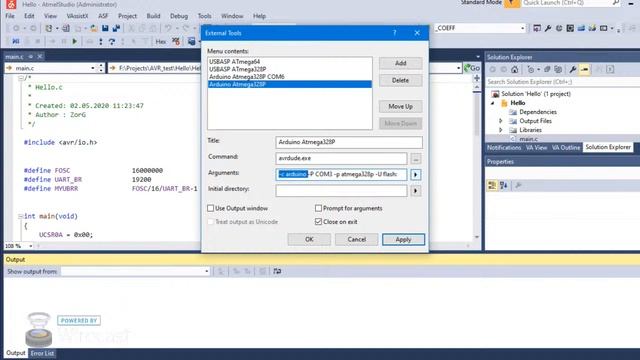Viewport: 640px width, 360px height.
Task: Click the Collapse All icon in Solution Explorer
Action: (x=547, y=70)
